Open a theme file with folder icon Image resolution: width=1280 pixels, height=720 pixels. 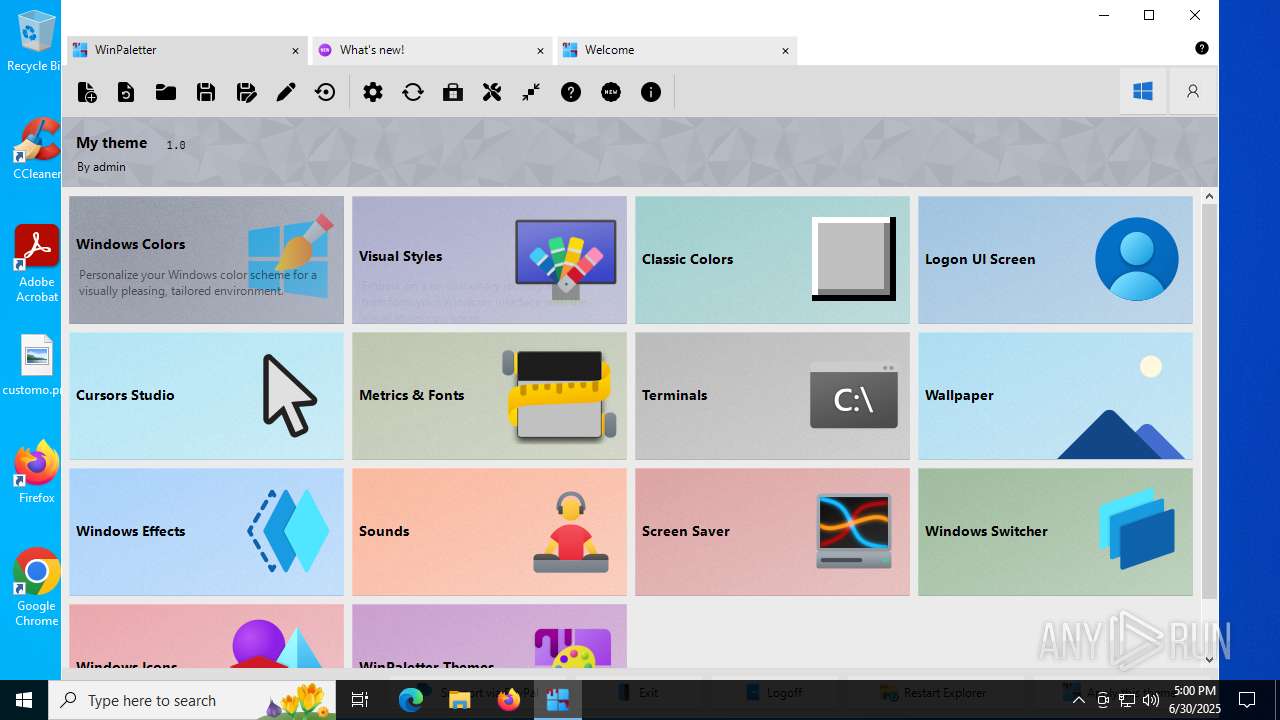click(x=166, y=92)
